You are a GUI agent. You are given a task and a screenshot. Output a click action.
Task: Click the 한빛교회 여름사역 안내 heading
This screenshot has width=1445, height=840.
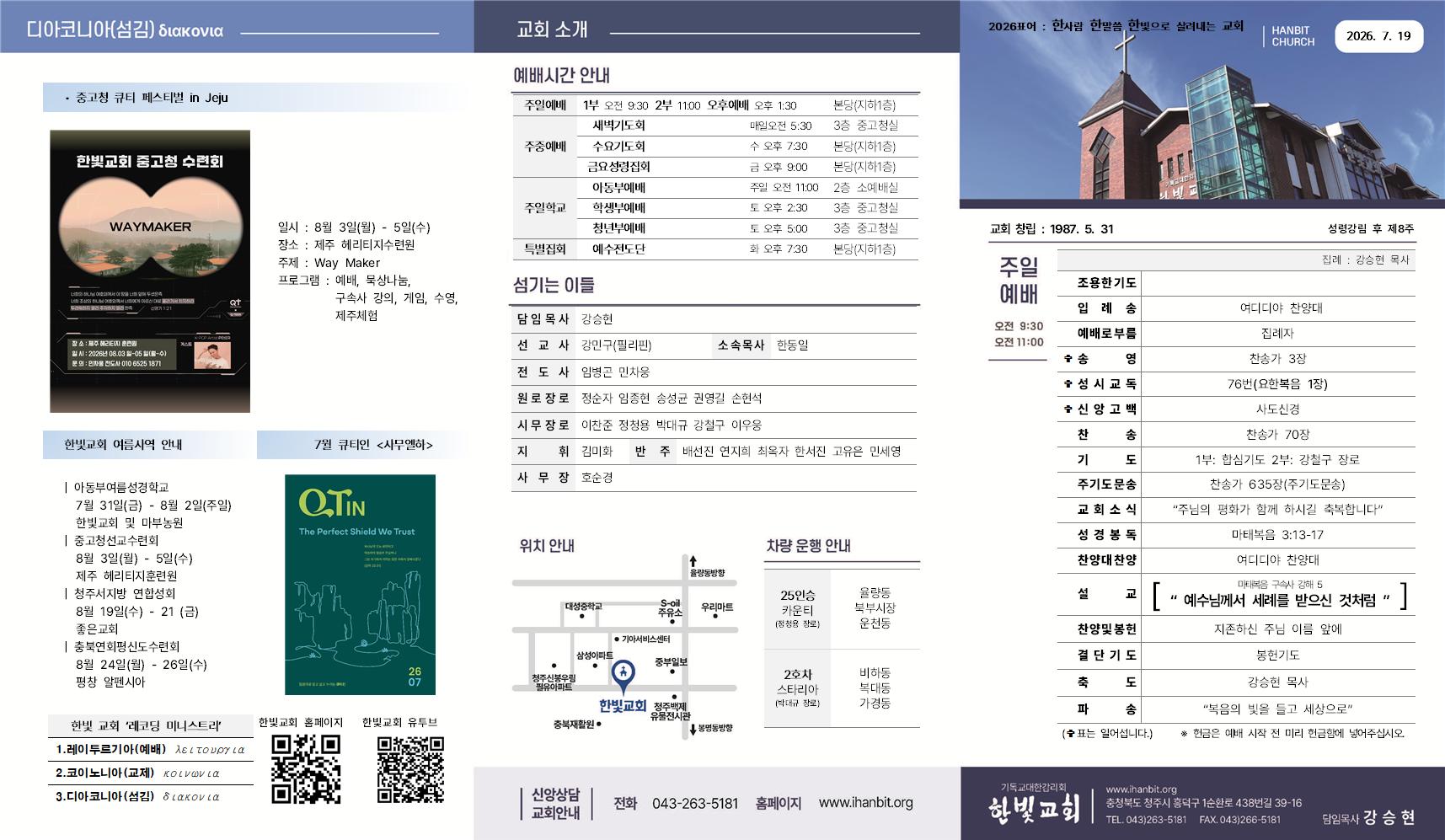click(x=123, y=444)
